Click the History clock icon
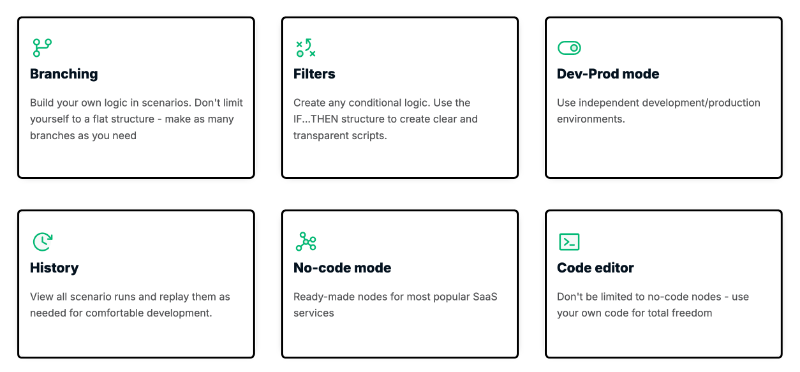The height and width of the screenshot is (372, 800). click(x=42, y=241)
